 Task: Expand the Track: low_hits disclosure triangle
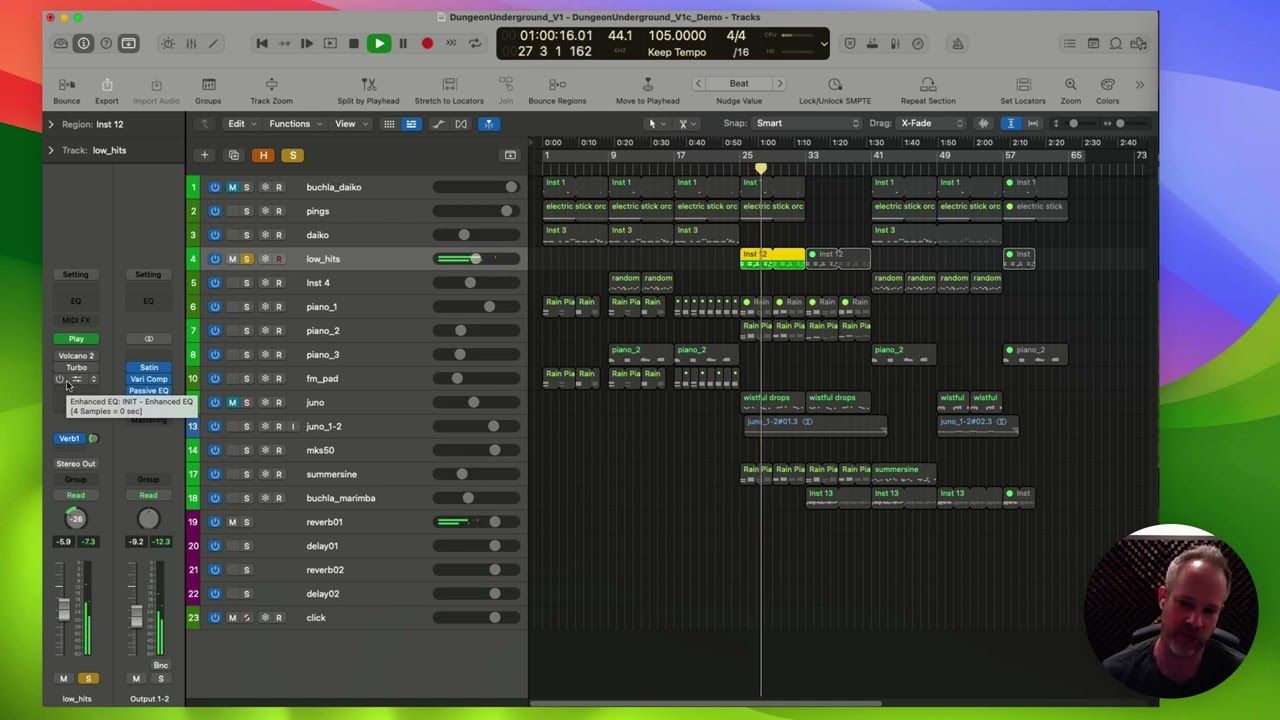pyautogui.click(x=51, y=150)
